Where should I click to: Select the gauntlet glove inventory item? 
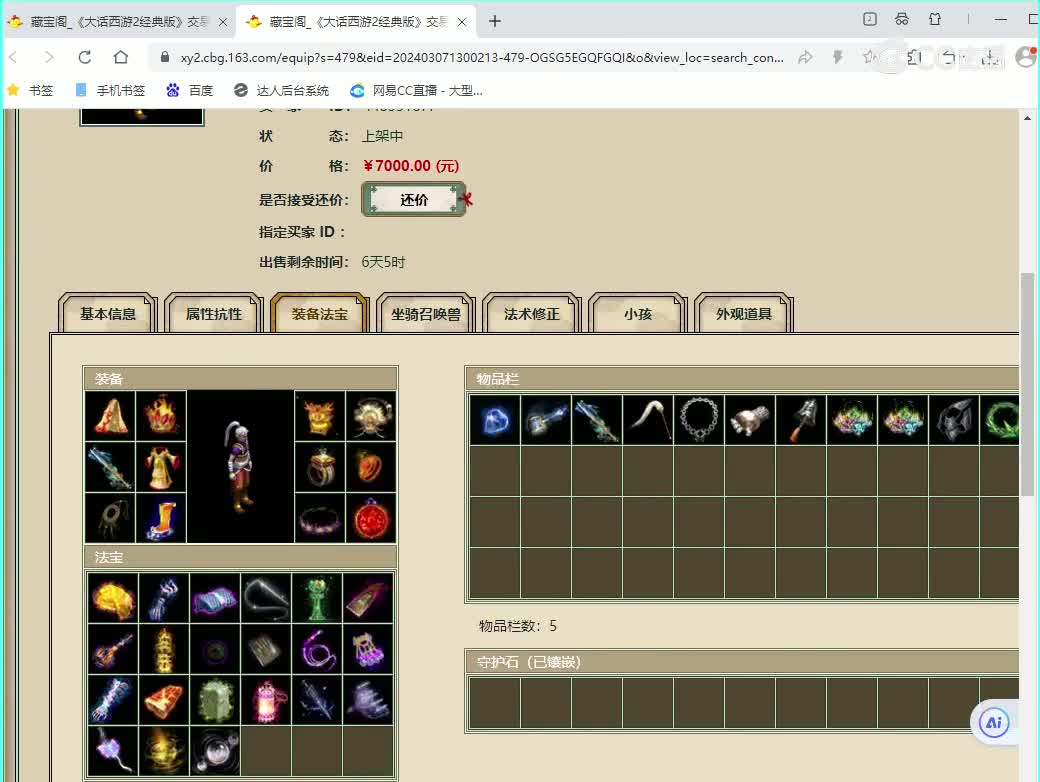(x=750, y=420)
